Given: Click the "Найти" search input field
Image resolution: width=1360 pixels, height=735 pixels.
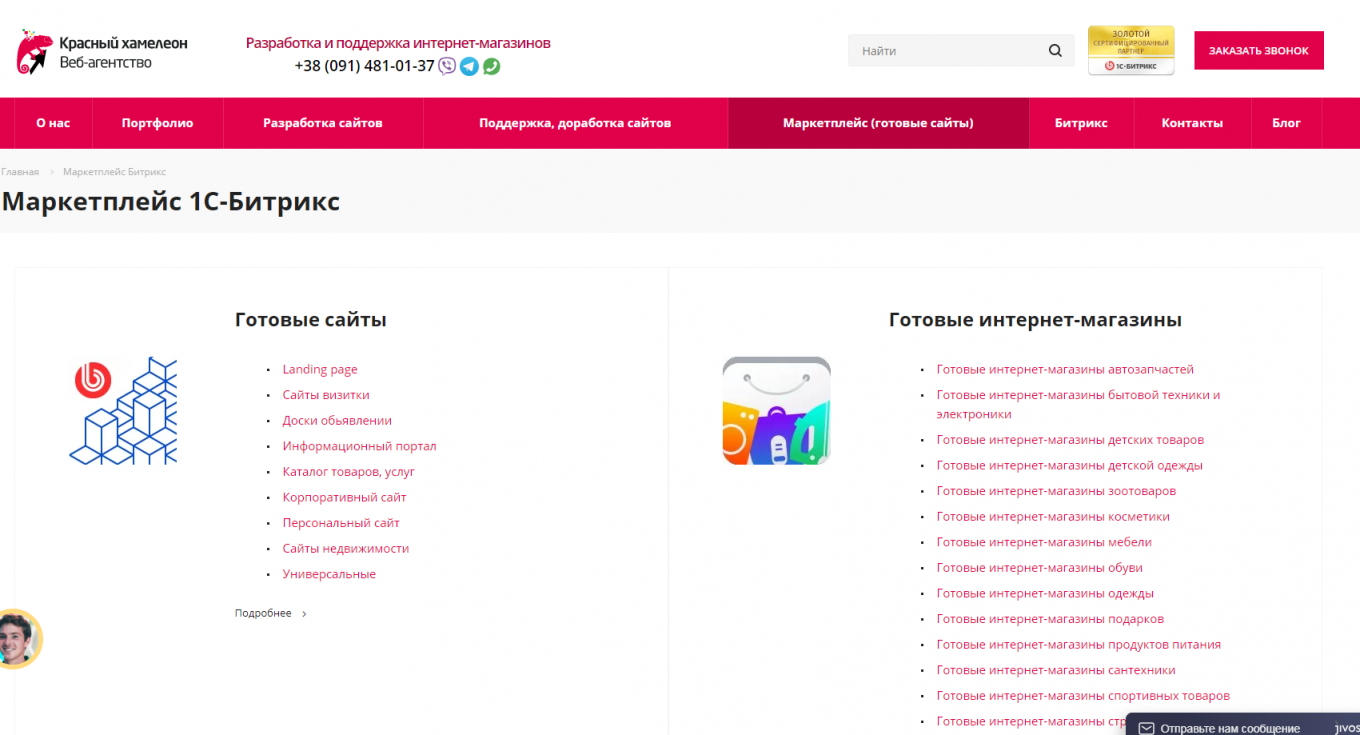Looking at the screenshot, I should click(945, 51).
